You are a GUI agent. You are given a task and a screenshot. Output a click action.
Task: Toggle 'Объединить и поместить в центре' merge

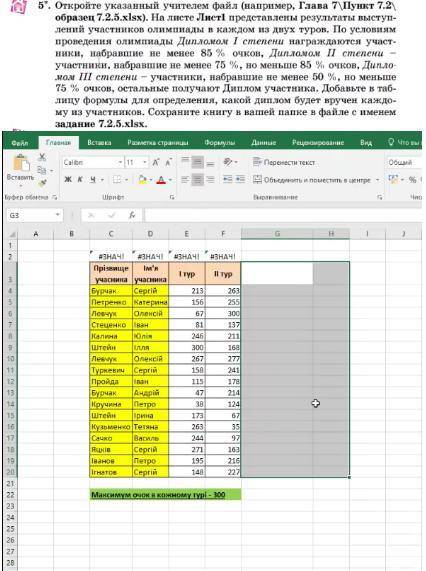(311, 180)
